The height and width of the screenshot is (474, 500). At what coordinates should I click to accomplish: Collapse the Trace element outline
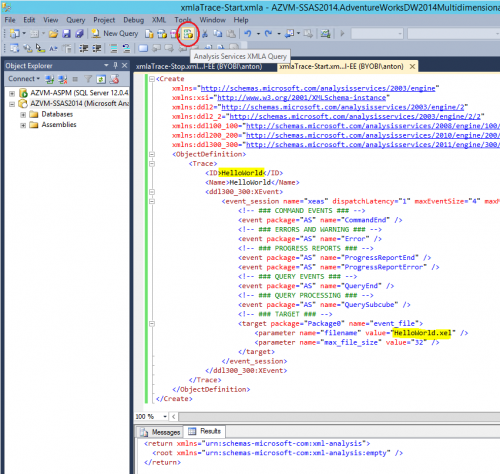pyautogui.click(x=152, y=164)
